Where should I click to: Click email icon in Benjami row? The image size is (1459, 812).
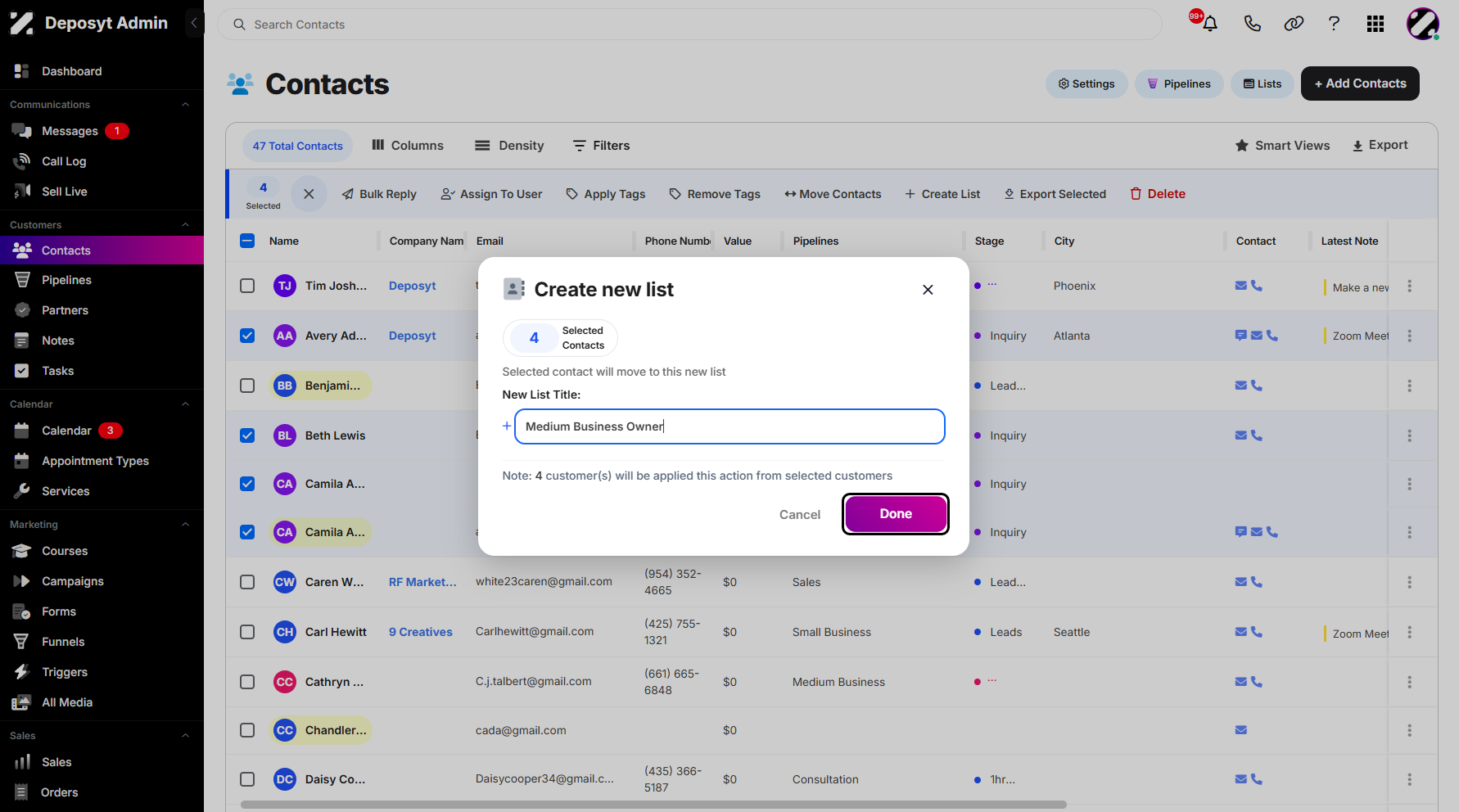tap(1241, 386)
